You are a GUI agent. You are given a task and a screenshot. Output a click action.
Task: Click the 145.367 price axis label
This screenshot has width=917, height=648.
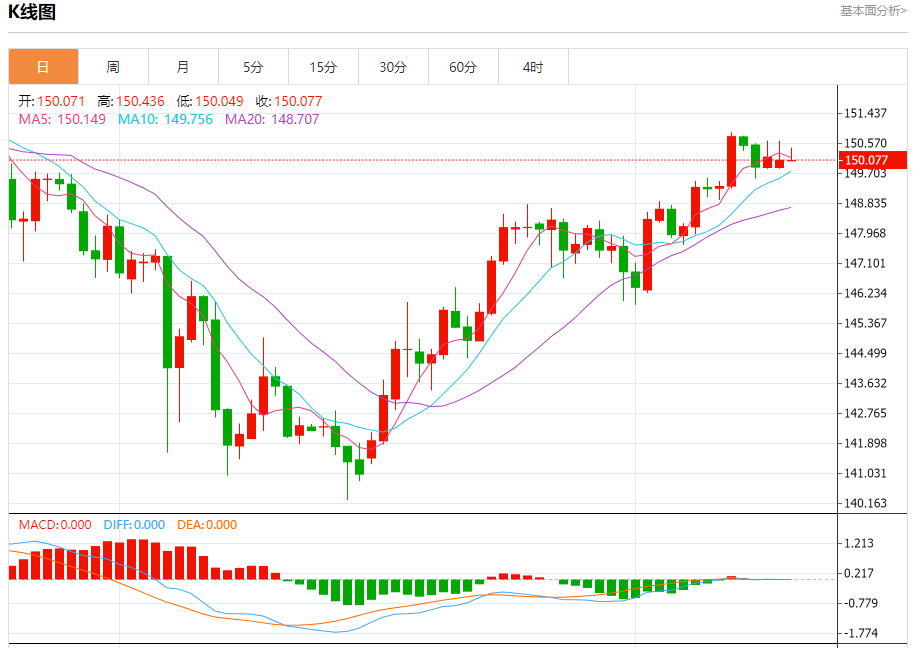(866, 323)
